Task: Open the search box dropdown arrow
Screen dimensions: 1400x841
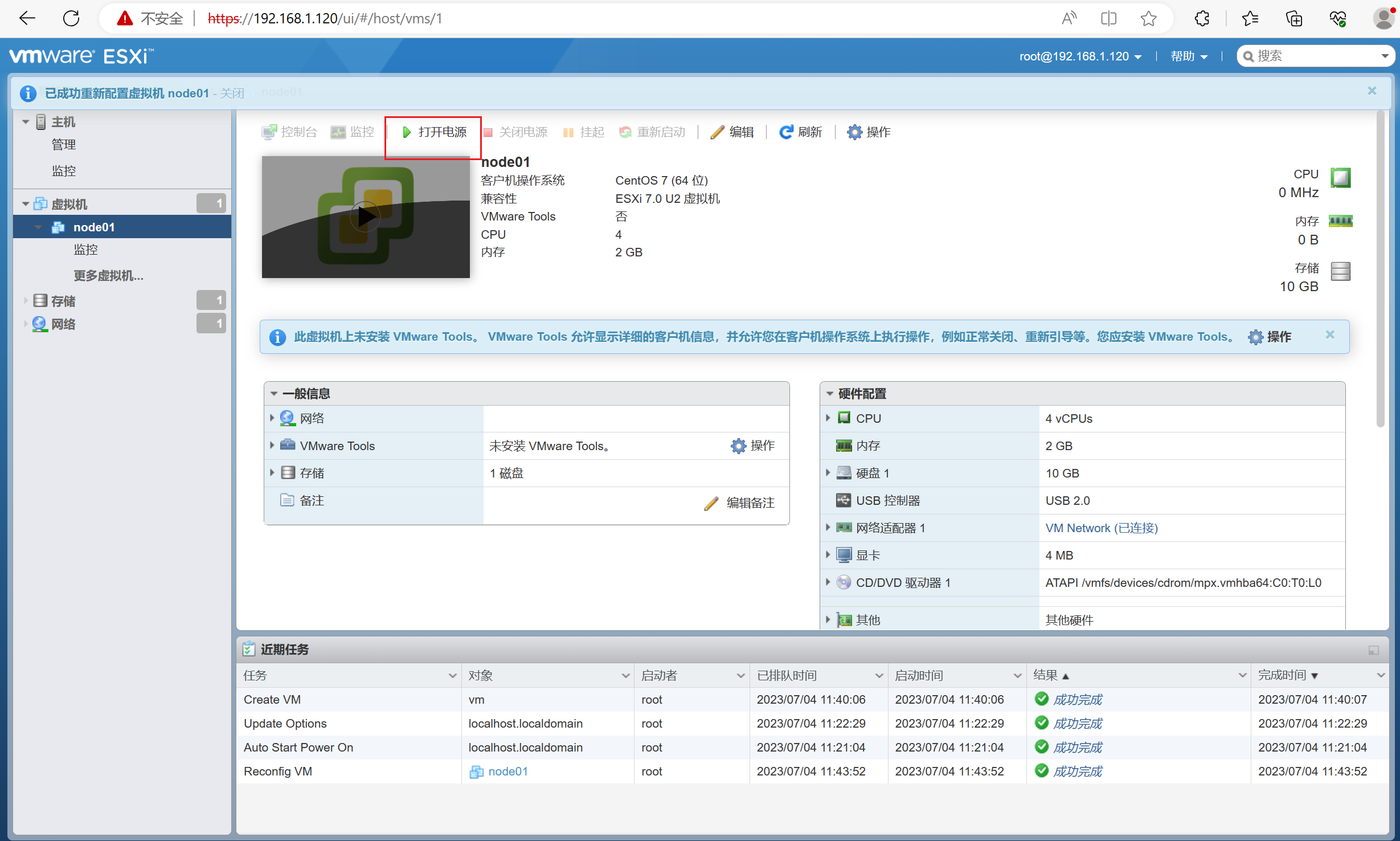Action: pos(1385,56)
